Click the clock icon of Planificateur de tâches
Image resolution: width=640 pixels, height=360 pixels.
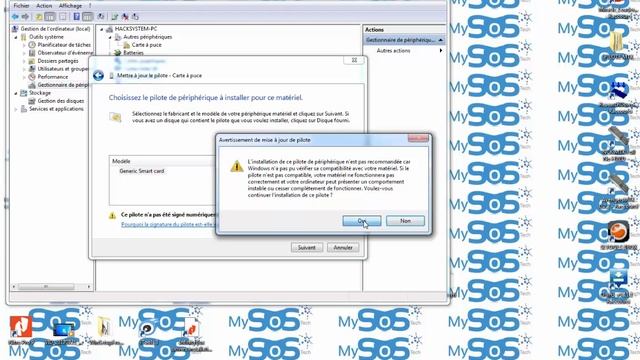[x=32, y=45]
